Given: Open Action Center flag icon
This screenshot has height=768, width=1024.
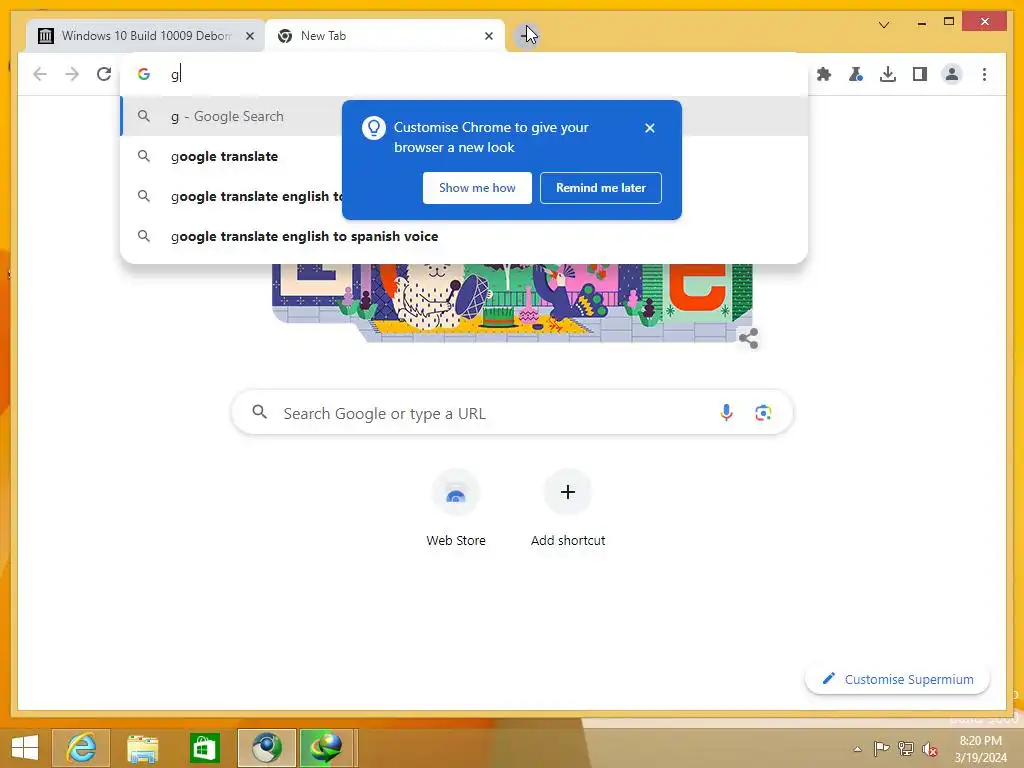Looking at the screenshot, I should click(x=882, y=749).
